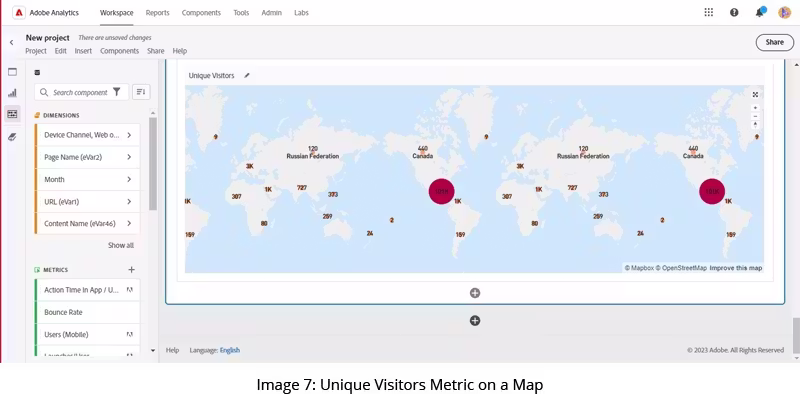This screenshot has height=394, width=800.
Task: Select the Bounce Rate metric
Action: click(x=87, y=312)
